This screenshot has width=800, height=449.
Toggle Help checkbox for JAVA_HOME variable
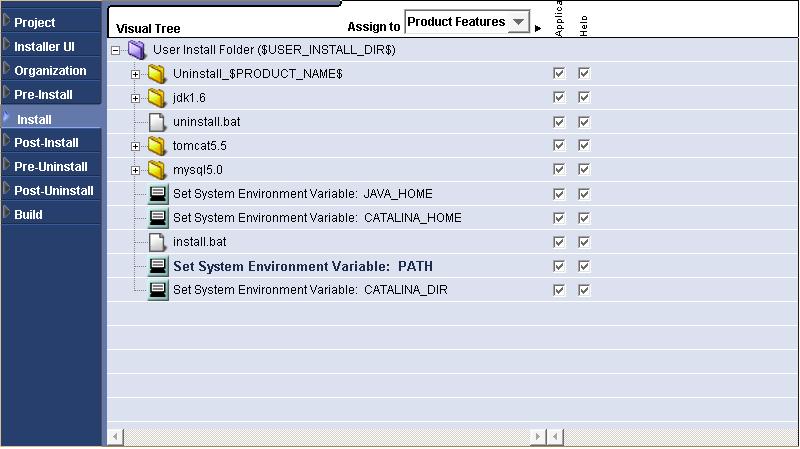click(584, 194)
